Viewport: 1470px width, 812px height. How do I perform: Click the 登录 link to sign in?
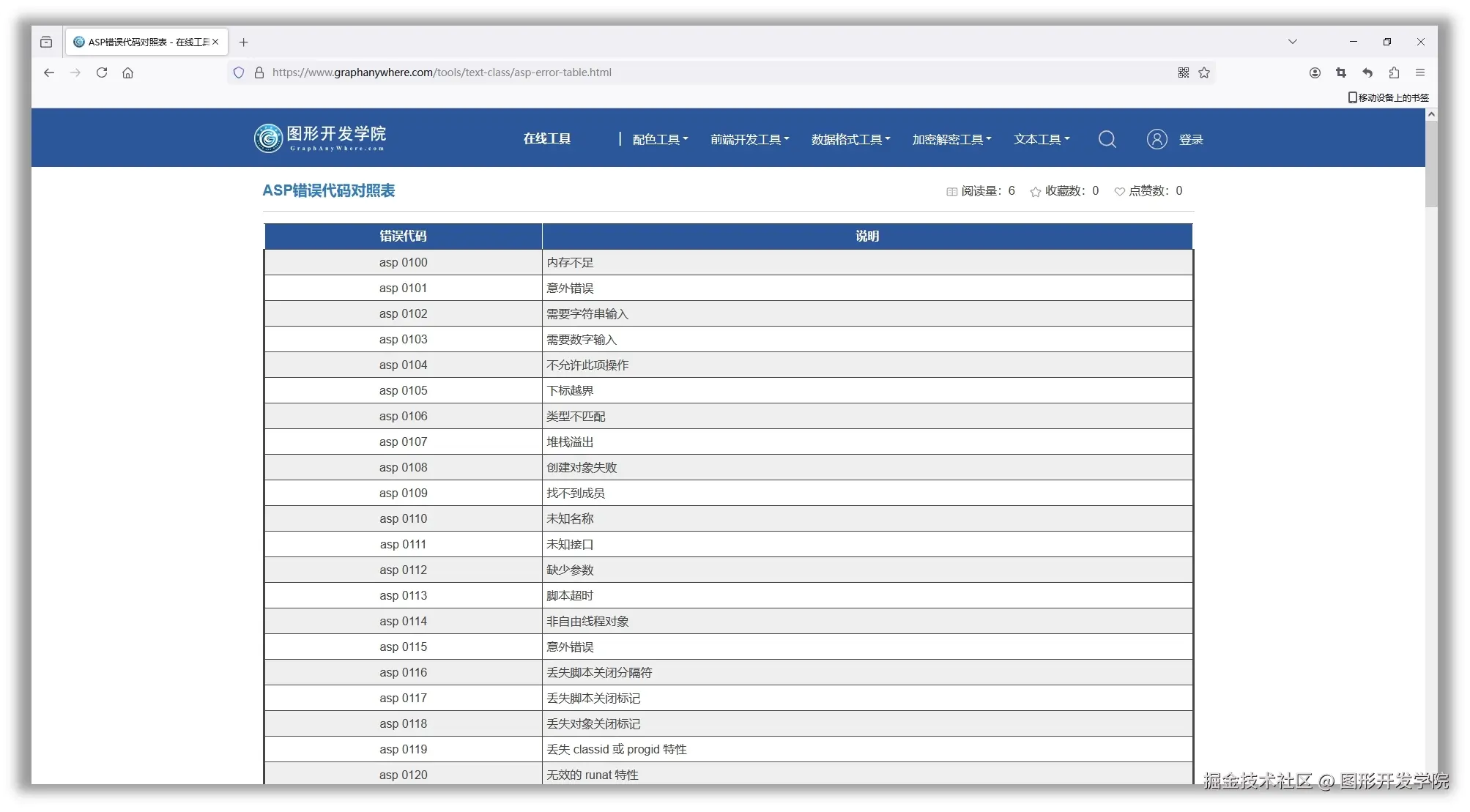pyautogui.click(x=1190, y=139)
